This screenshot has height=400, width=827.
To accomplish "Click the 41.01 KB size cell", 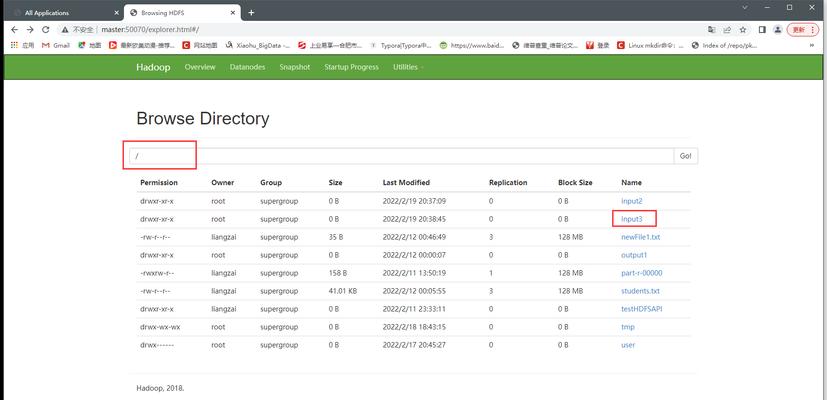I will point(343,291).
